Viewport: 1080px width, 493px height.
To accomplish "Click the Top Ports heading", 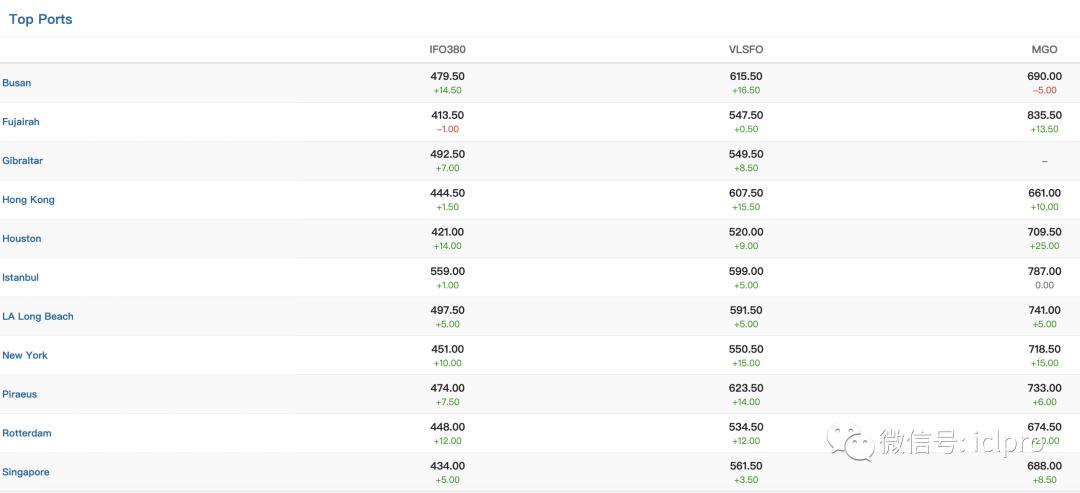I will [x=41, y=19].
